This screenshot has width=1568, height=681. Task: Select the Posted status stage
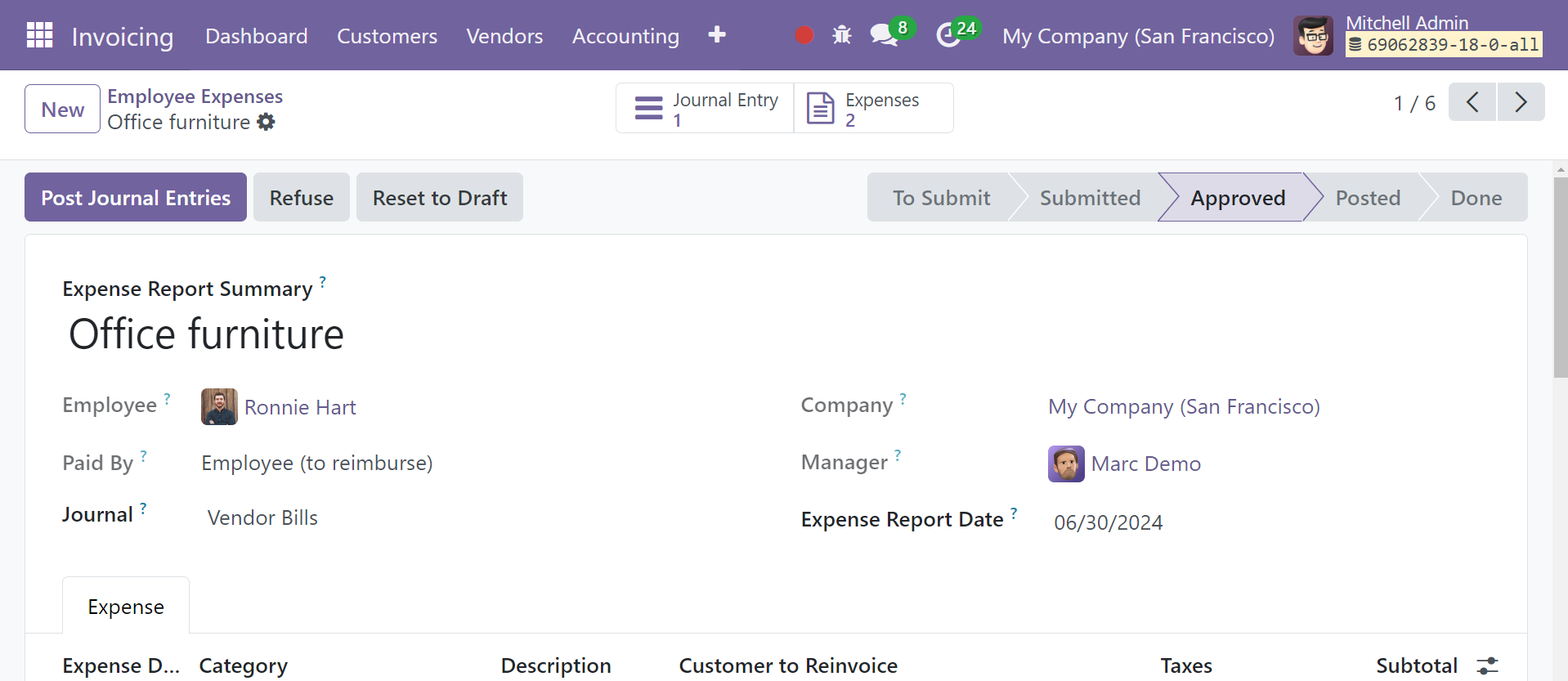pyautogui.click(x=1368, y=197)
